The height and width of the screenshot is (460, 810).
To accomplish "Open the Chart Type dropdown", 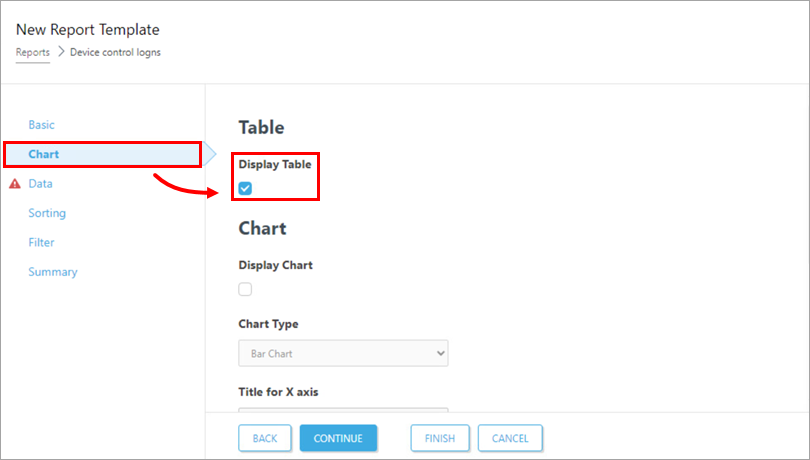I will pyautogui.click(x=343, y=353).
